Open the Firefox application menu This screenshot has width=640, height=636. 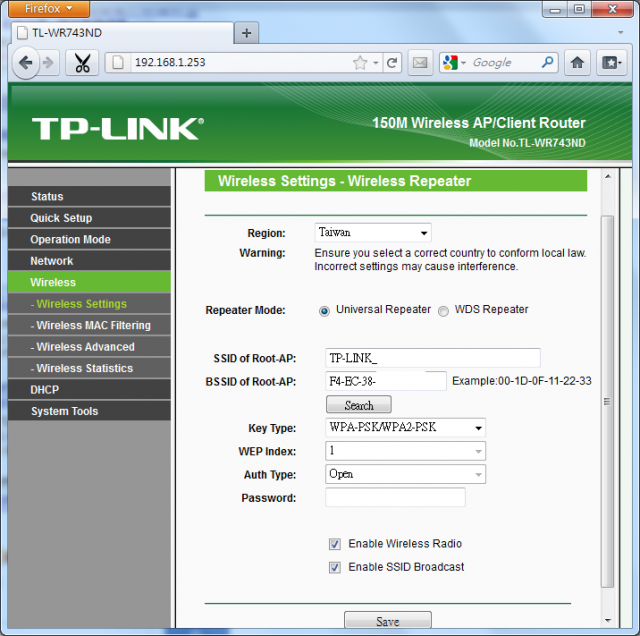(49, 9)
